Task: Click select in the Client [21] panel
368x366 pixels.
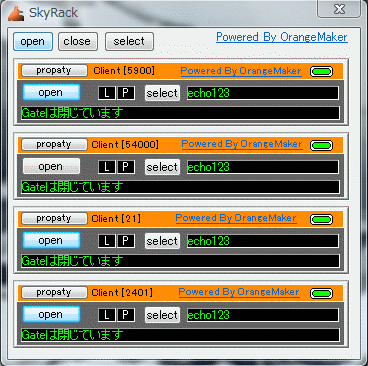Action: 162,241
